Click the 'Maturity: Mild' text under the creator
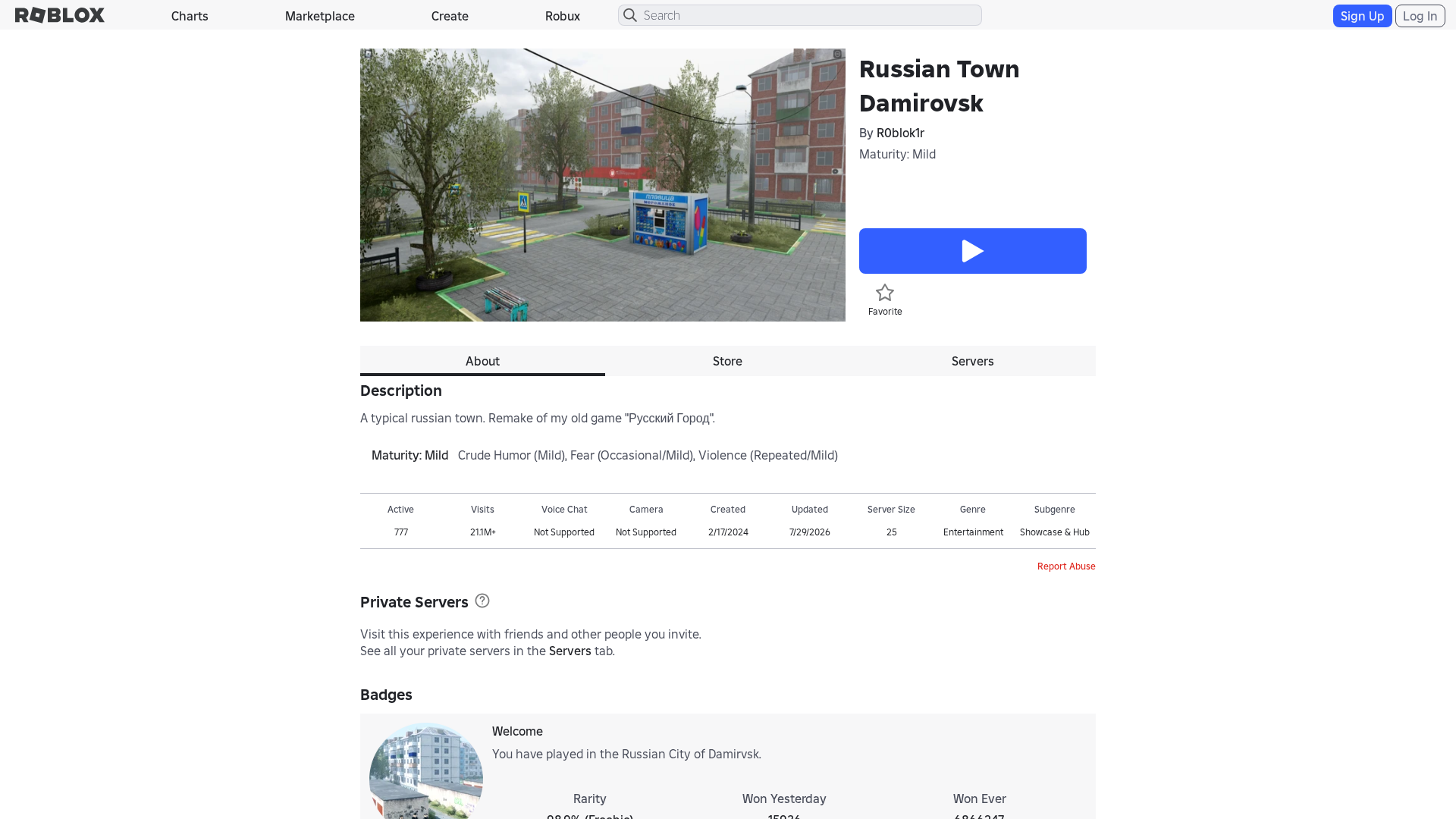This screenshot has width=1456, height=819. [x=897, y=154]
